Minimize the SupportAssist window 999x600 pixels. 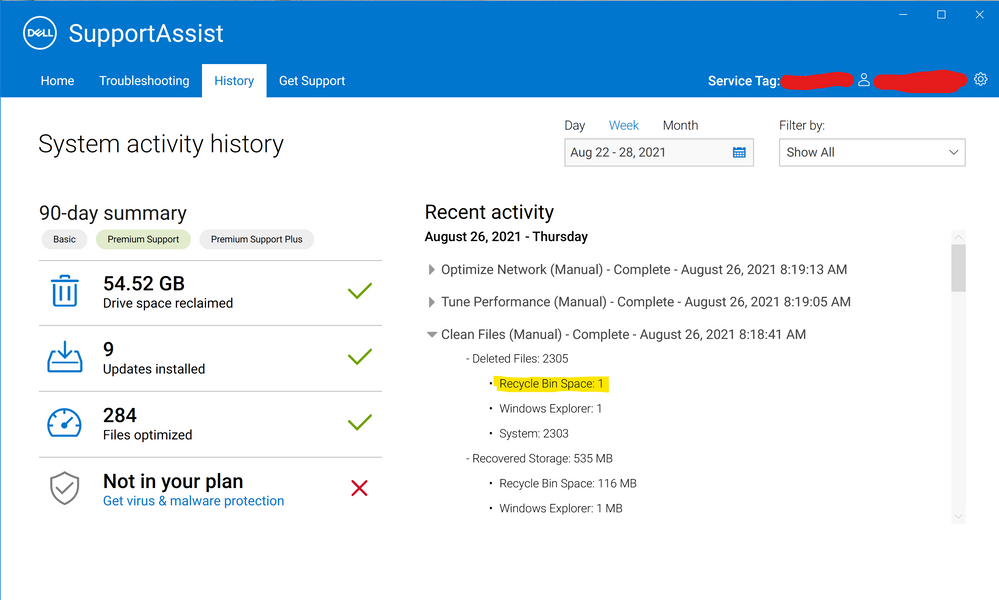pos(903,15)
